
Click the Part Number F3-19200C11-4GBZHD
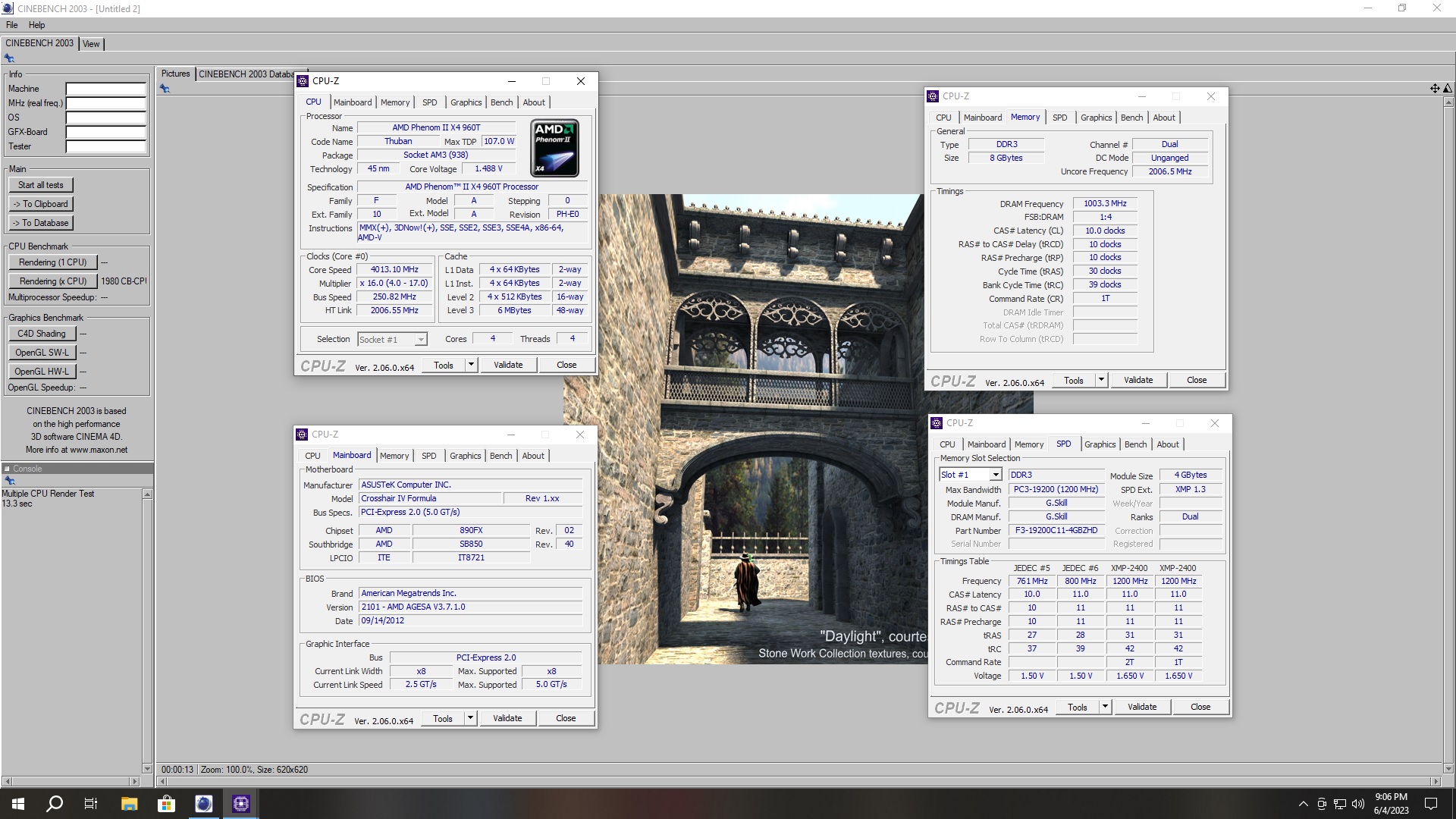point(1056,530)
